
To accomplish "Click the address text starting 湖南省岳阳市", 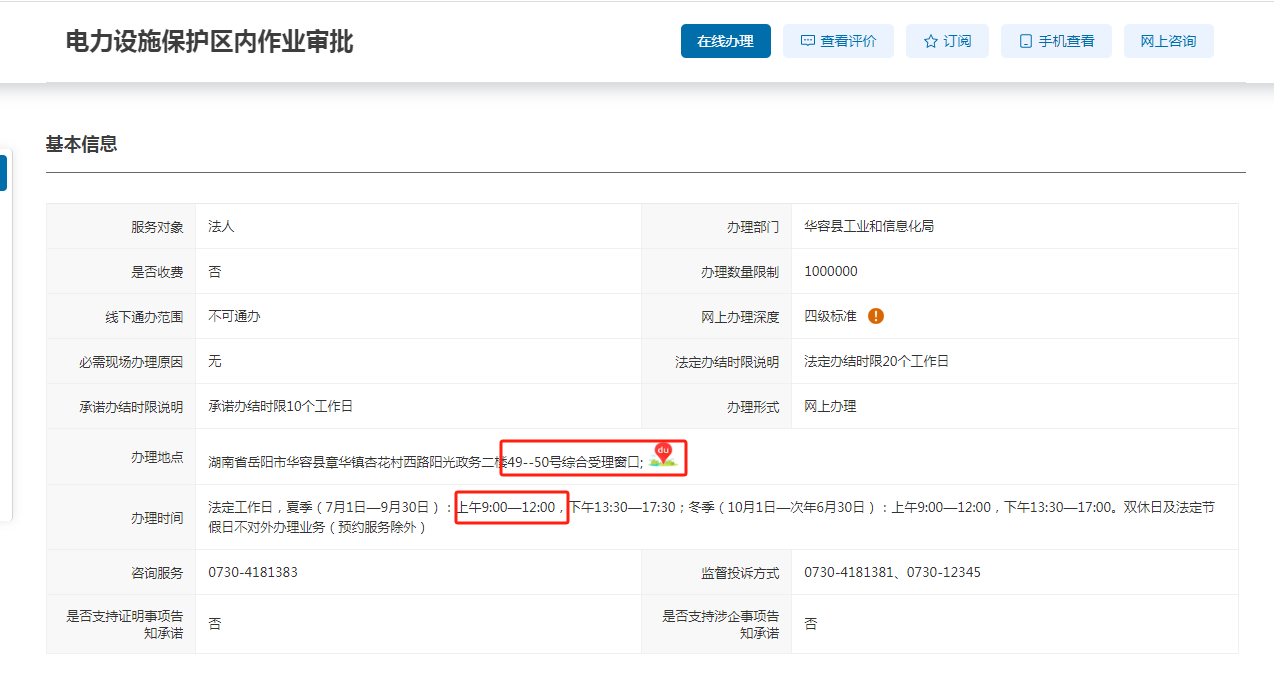I will (x=426, y=462).
